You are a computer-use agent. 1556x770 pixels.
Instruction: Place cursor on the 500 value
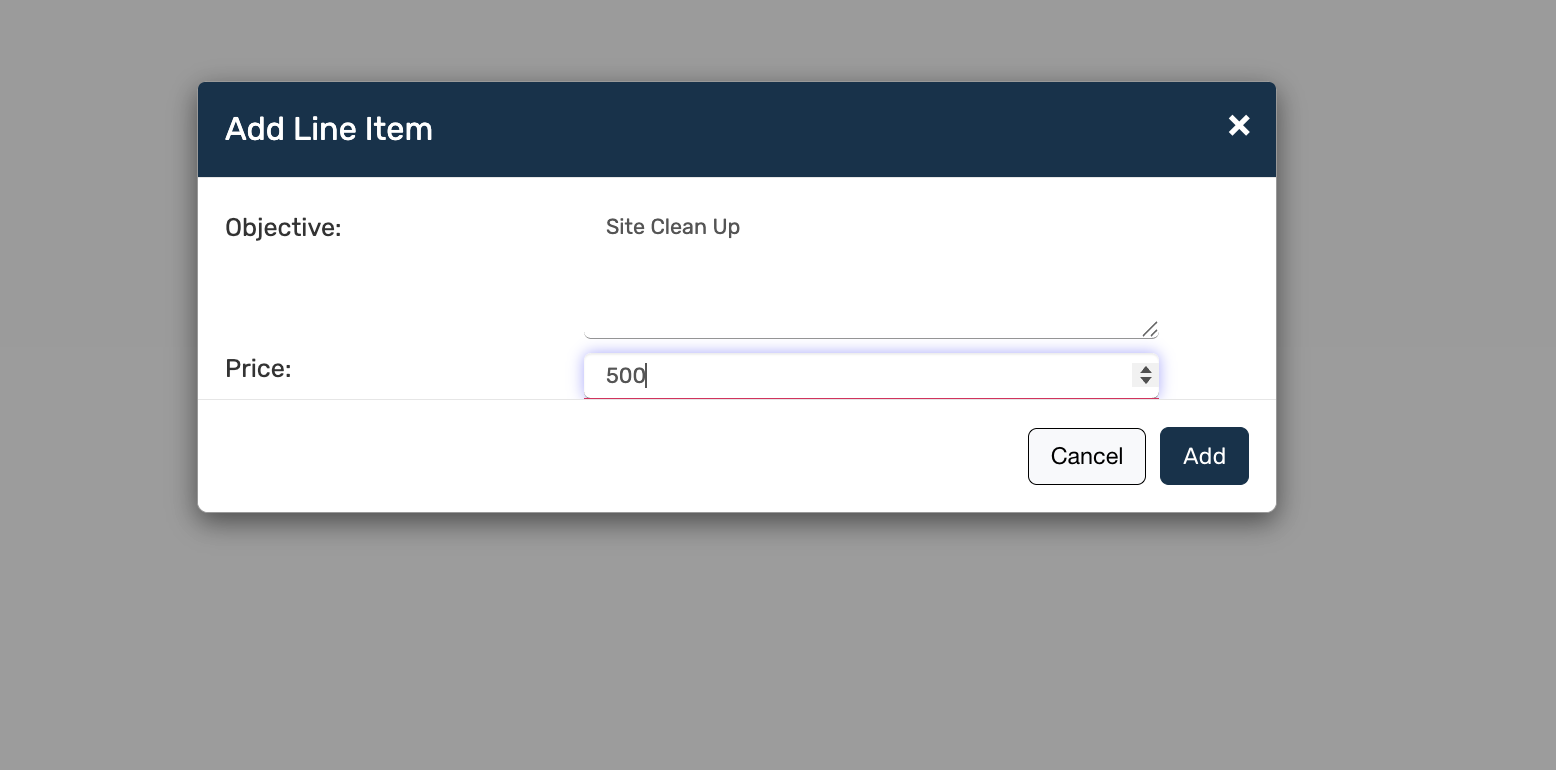pos(625,376)
